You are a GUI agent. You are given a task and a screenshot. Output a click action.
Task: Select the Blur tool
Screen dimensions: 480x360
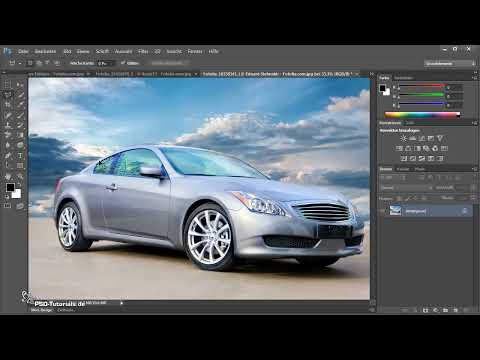8,145
